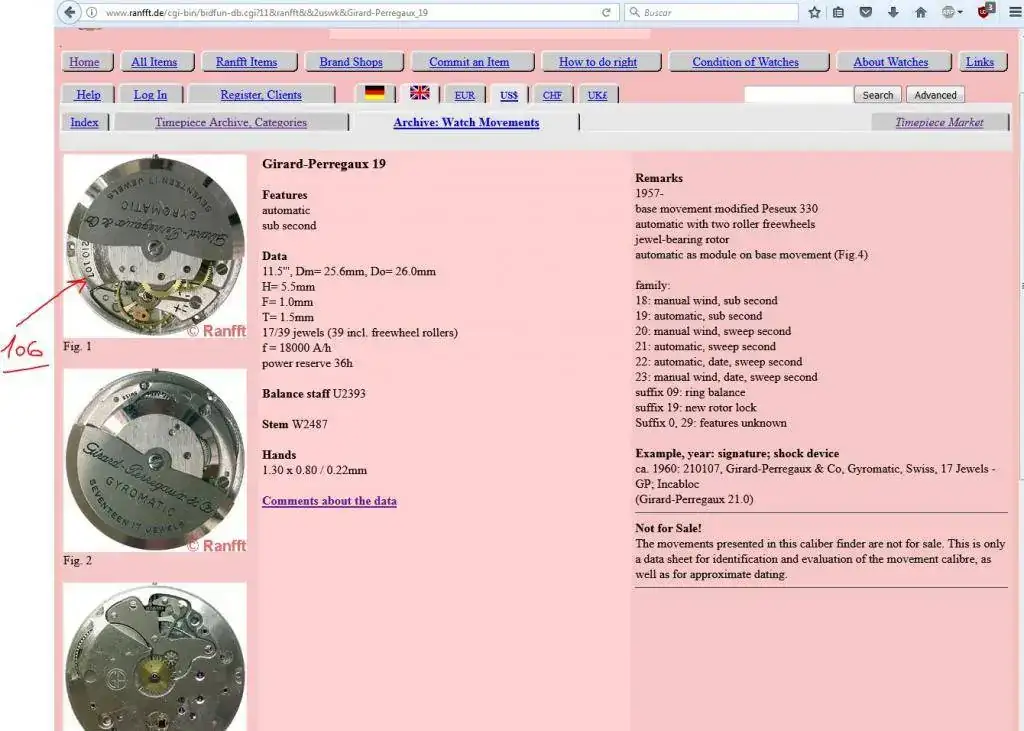1024x731 pixels.
Task: Click the power reserve 36h text
Action: (307, 363)
